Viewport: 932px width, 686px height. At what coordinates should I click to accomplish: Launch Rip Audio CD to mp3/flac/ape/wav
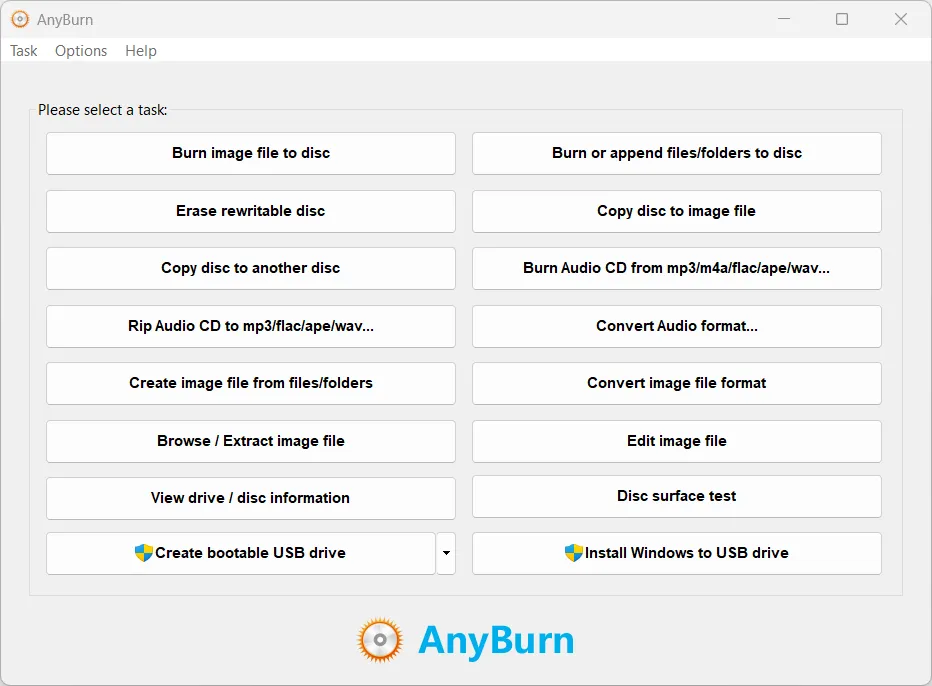point(251,326)
